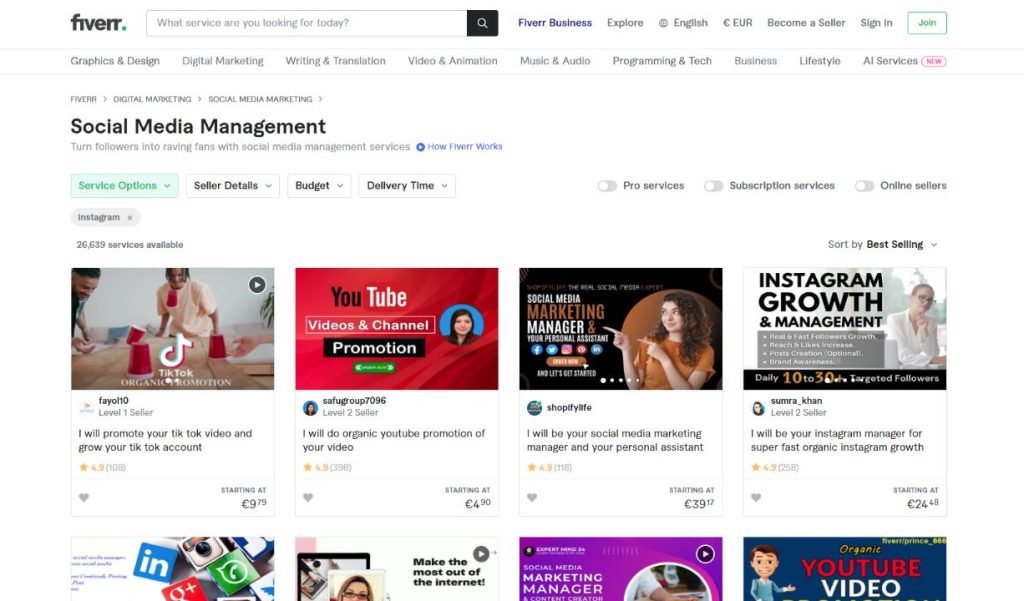Go to SOCIAL MEDIA MARKETING breadcrumb
Screen dimensions: 1024x601
point(260,99)
